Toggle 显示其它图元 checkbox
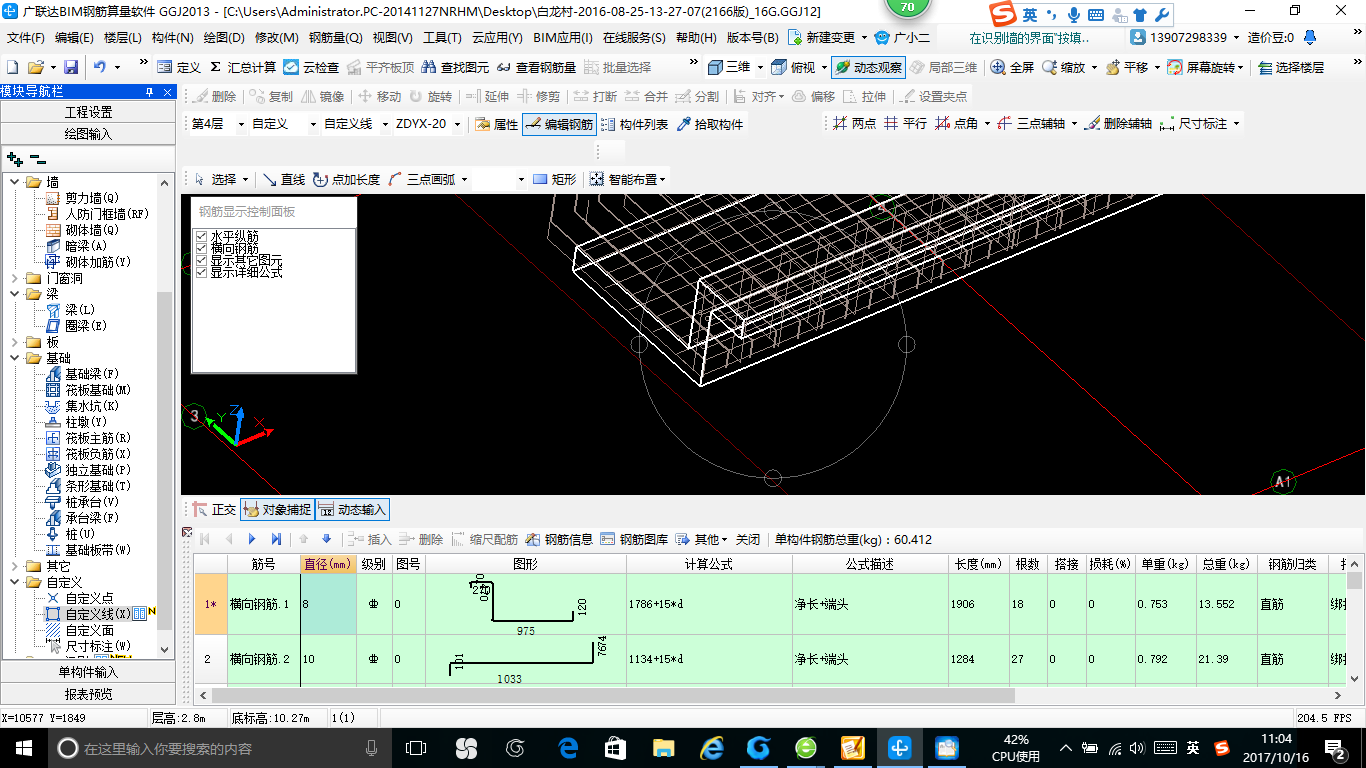 [202, 260]
